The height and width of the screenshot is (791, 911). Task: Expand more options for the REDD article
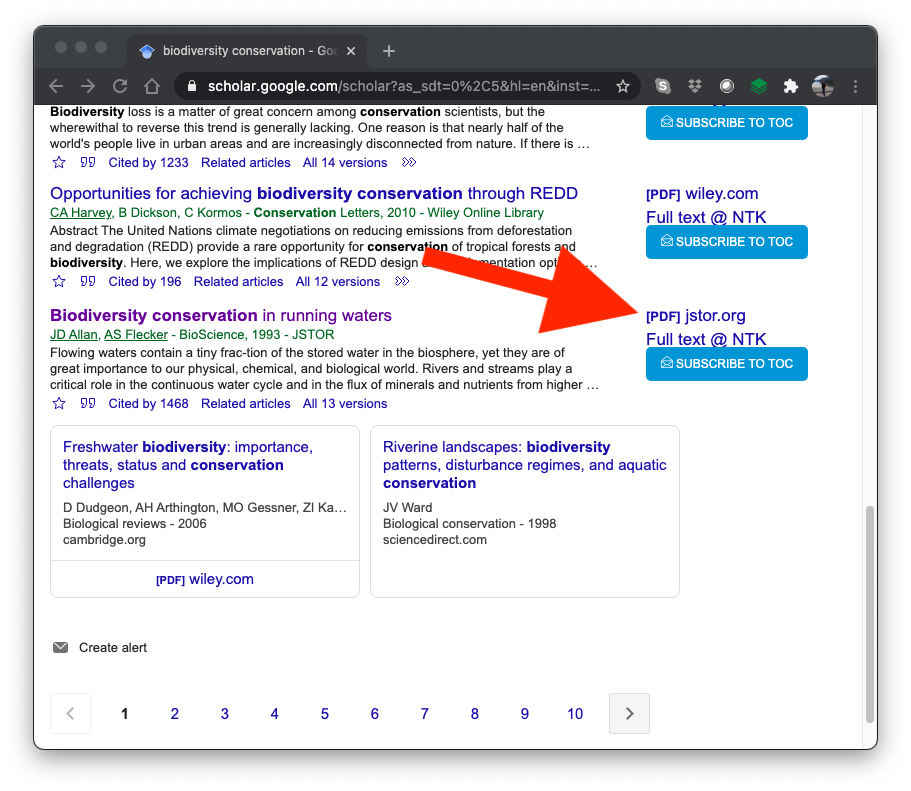[x=402, y=281]
